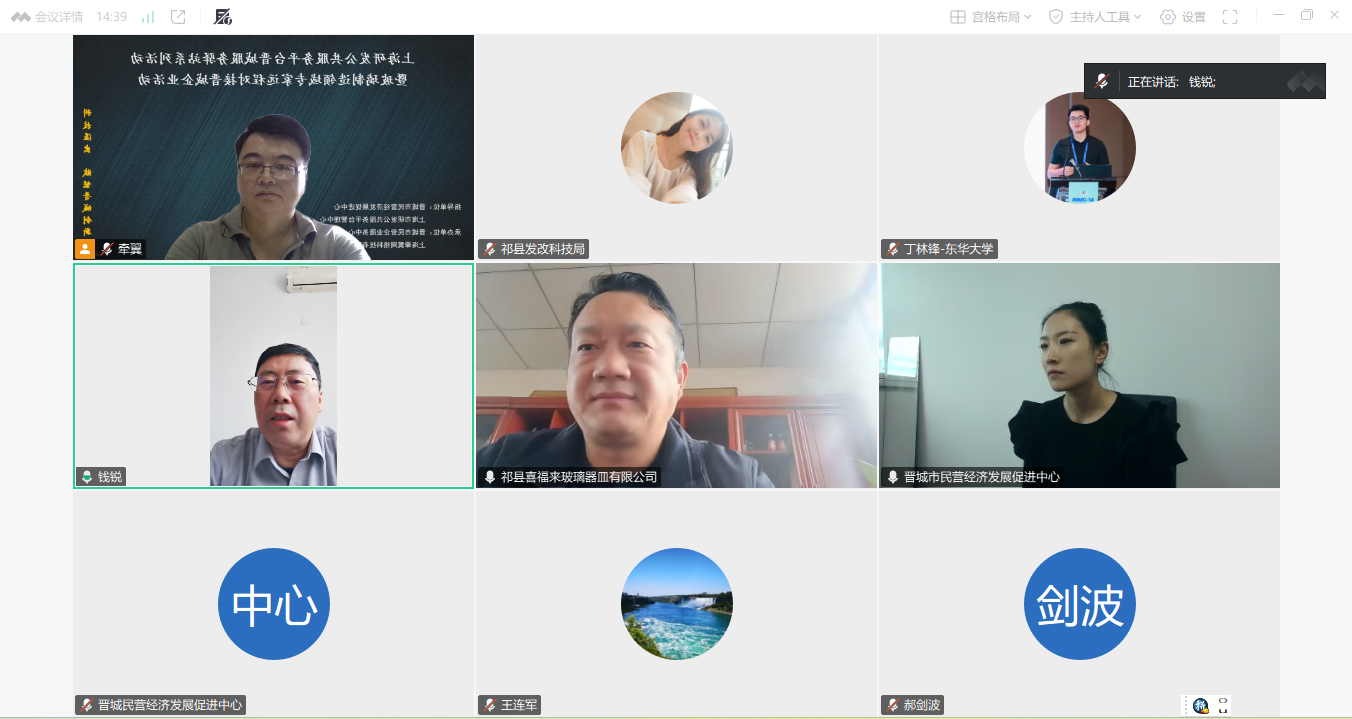
Task: Click the recording status icon in top bar
Action: [223, 17]
